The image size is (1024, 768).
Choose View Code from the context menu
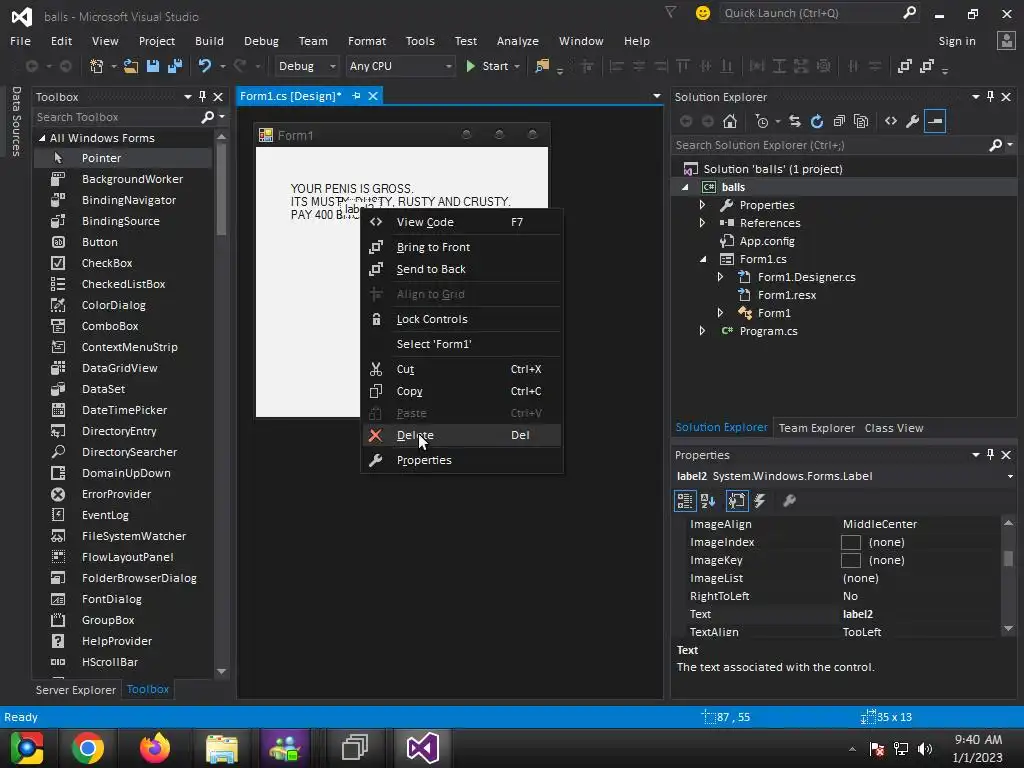click(462, 222)
